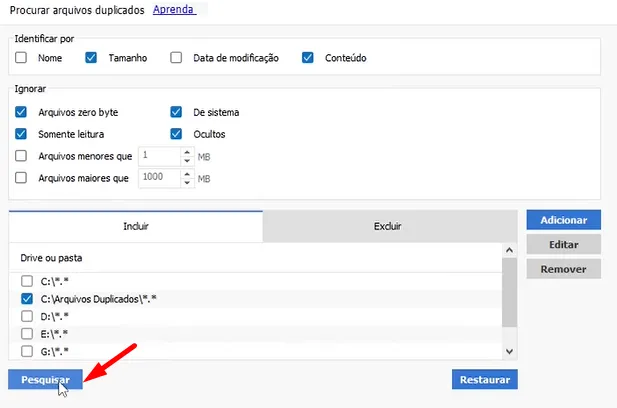
Task: Switch to the Excluir tab
Action: coord(389,227)
